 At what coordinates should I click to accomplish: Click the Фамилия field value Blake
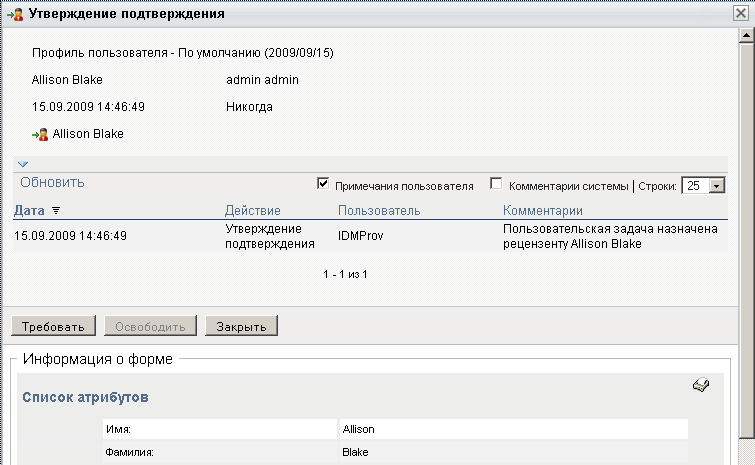coord(355,453)
